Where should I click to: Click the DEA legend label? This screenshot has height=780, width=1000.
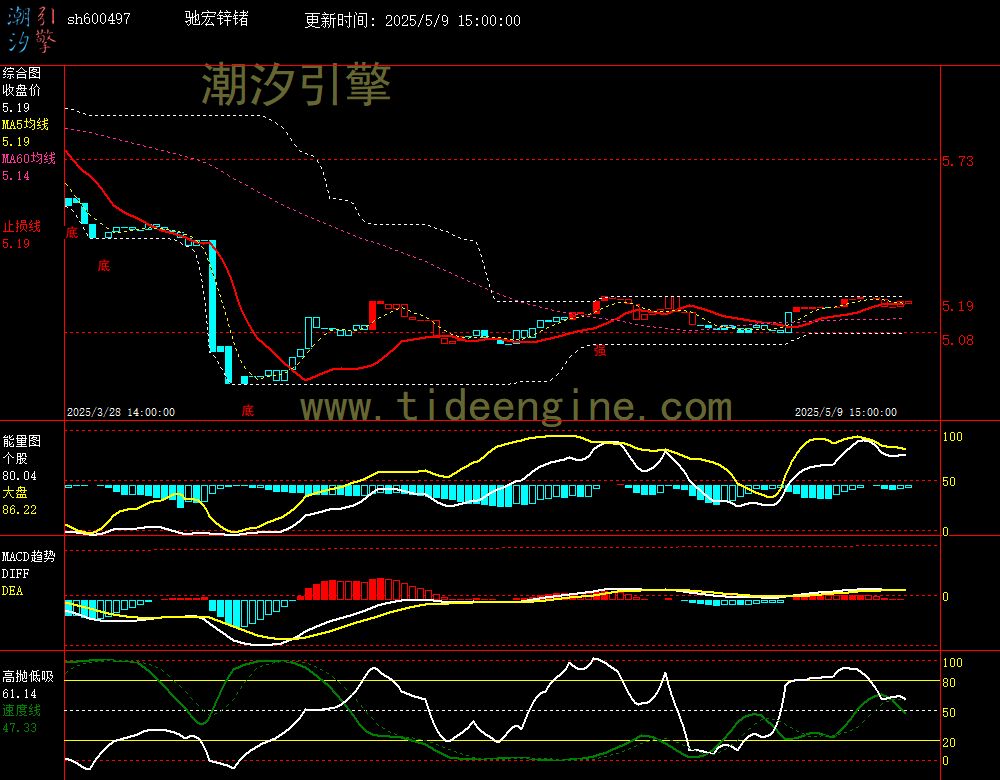tap(12, 591)
